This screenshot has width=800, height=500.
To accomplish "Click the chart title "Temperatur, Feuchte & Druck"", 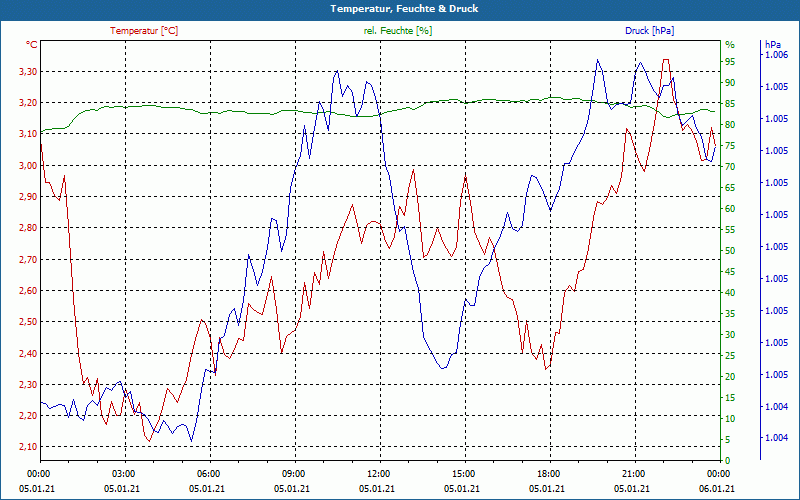I will [404, 9].
